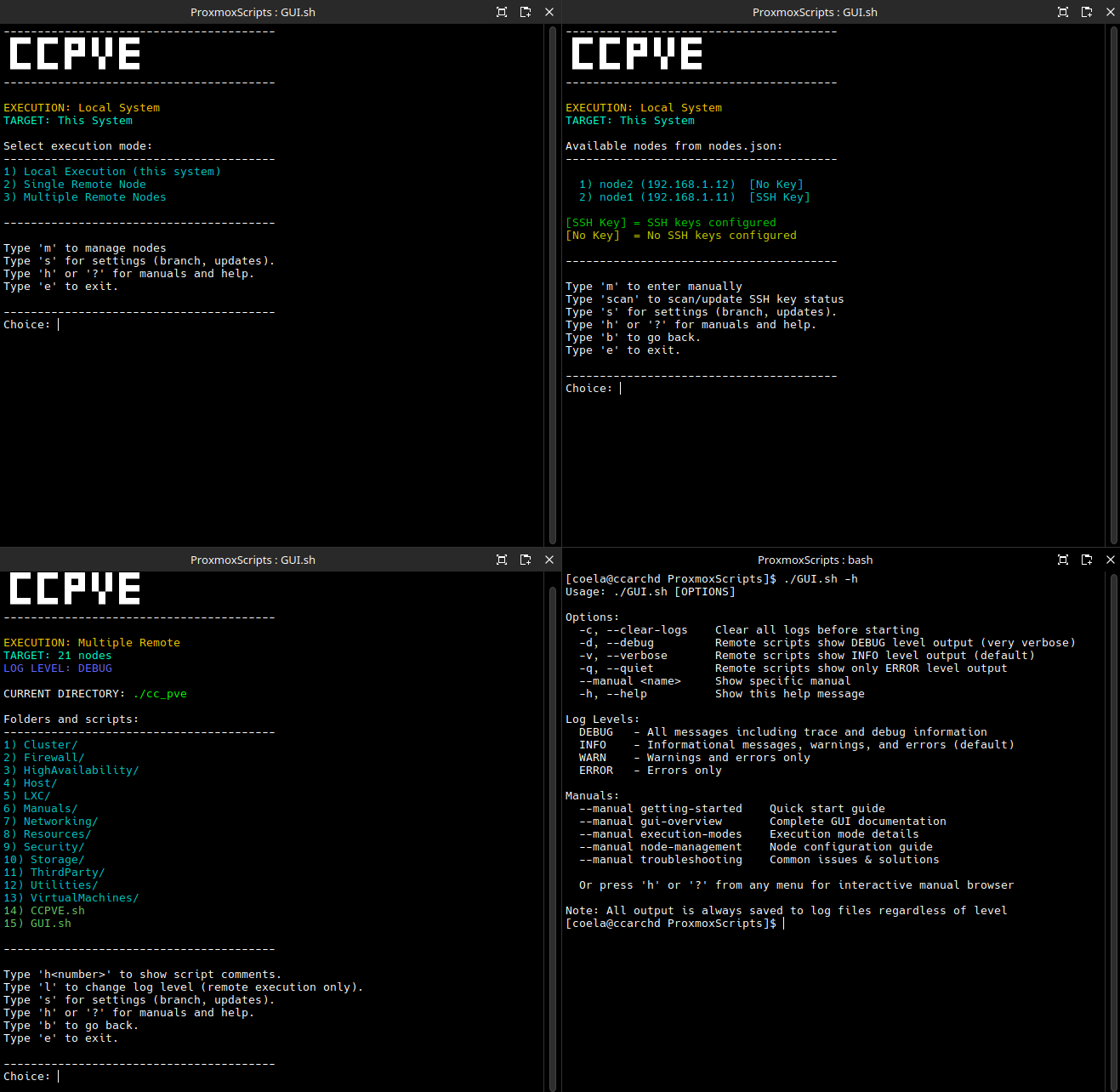The image size is (1120, 1092).
Task: Click the 'ERROR - Errors only' log level line
Action: click(x=651, y=771)
